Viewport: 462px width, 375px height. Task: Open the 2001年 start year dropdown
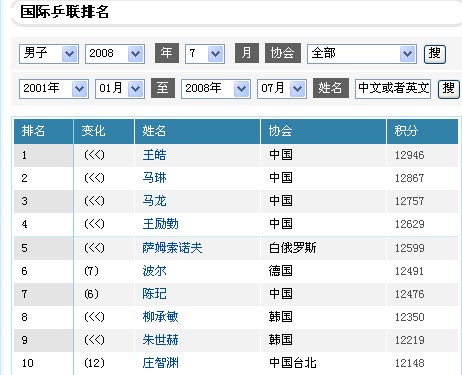click(54, 89)
